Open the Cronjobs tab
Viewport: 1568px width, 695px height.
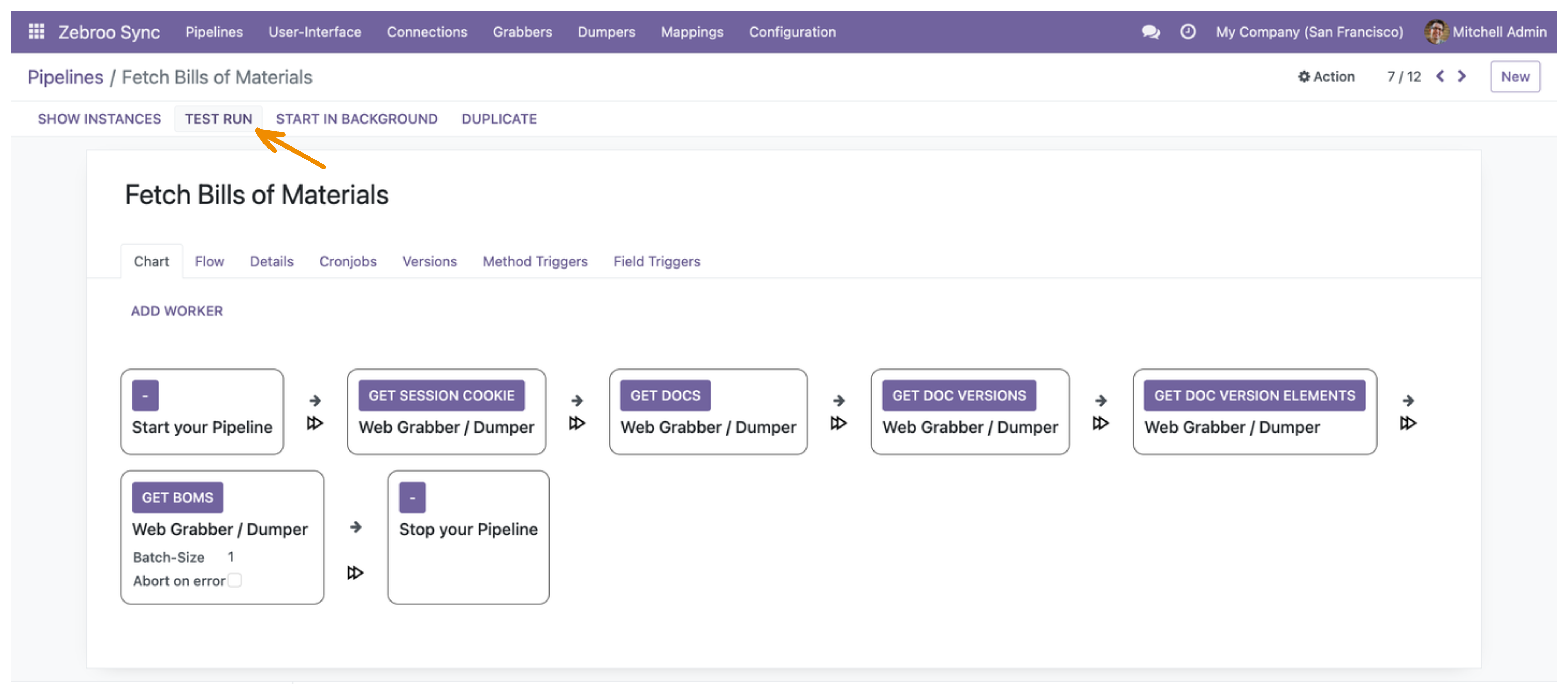[348, 261]
